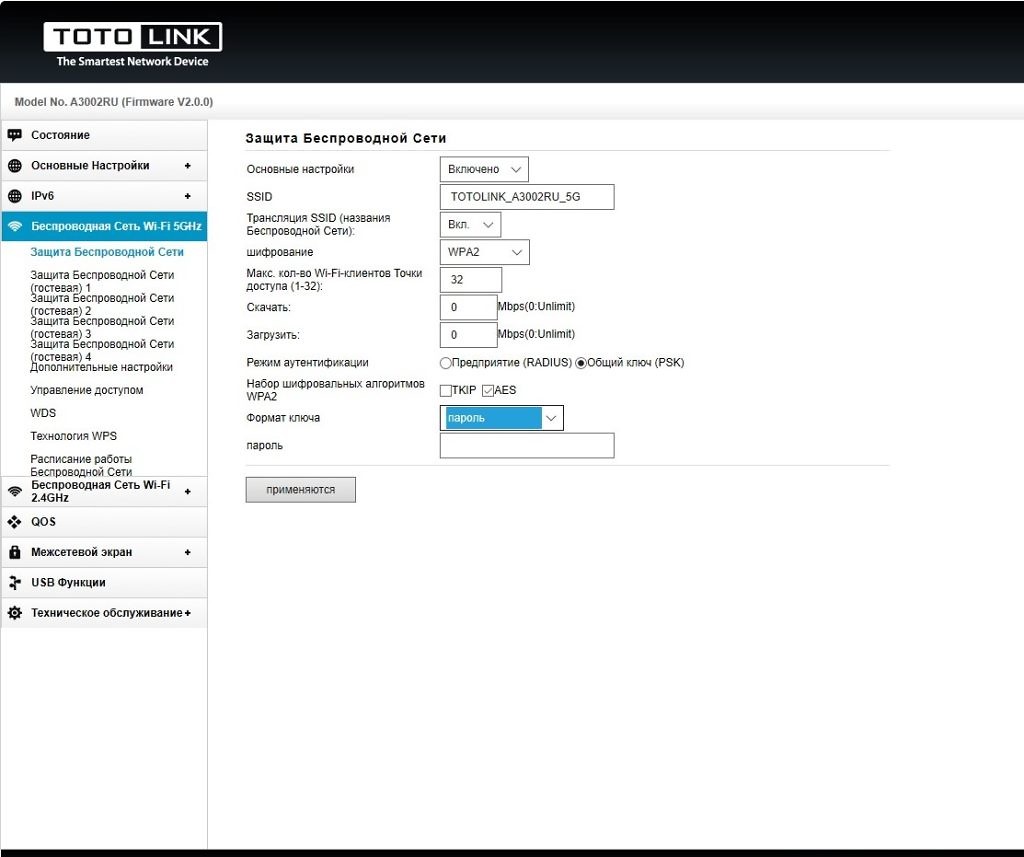Uncheck the AES cipher checkbox
The width and height of the screenshot is (1024, 857).
[x=488, y=391]
